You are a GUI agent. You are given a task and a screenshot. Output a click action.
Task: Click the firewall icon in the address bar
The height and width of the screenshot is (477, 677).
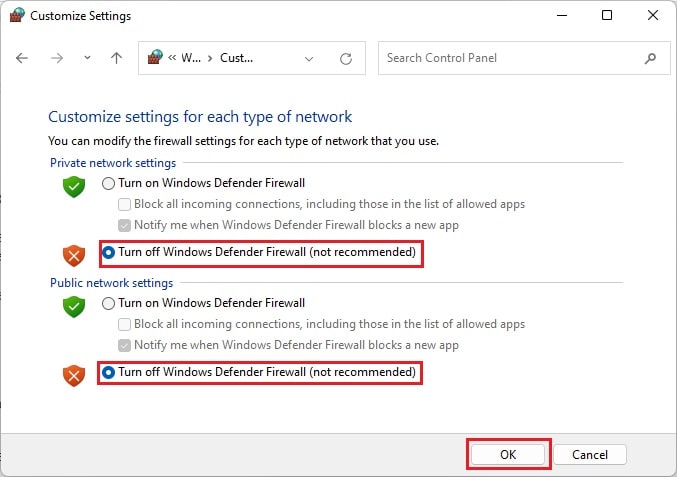click(x=155, y=57)
